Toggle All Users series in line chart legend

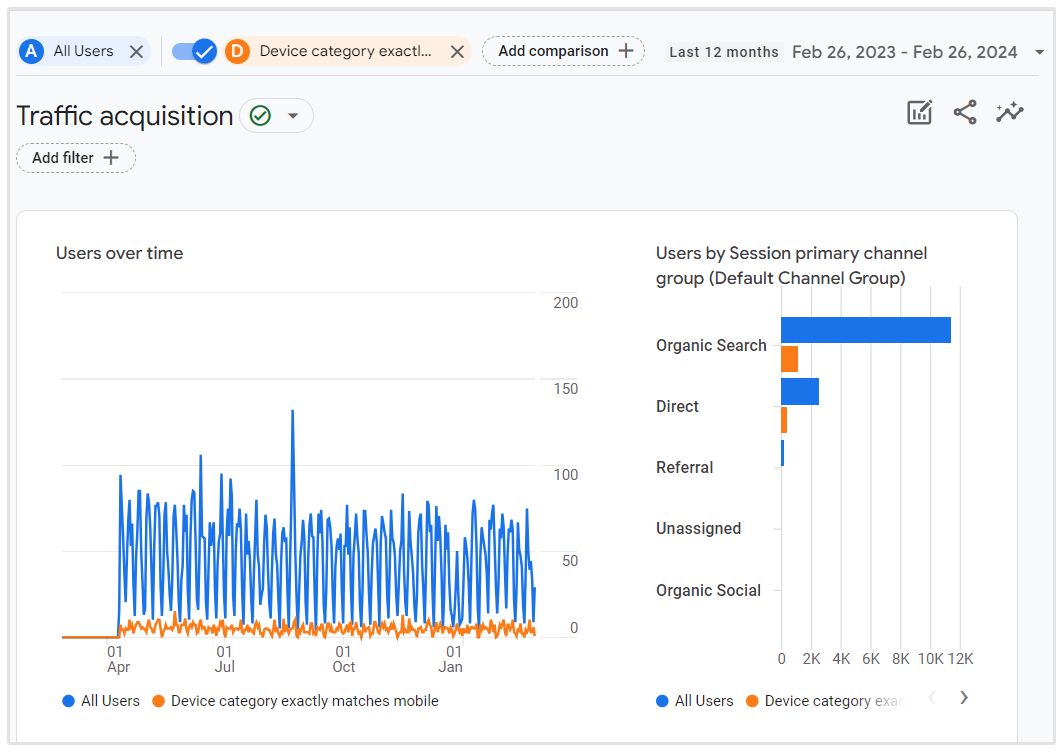(x=101, y=701)
